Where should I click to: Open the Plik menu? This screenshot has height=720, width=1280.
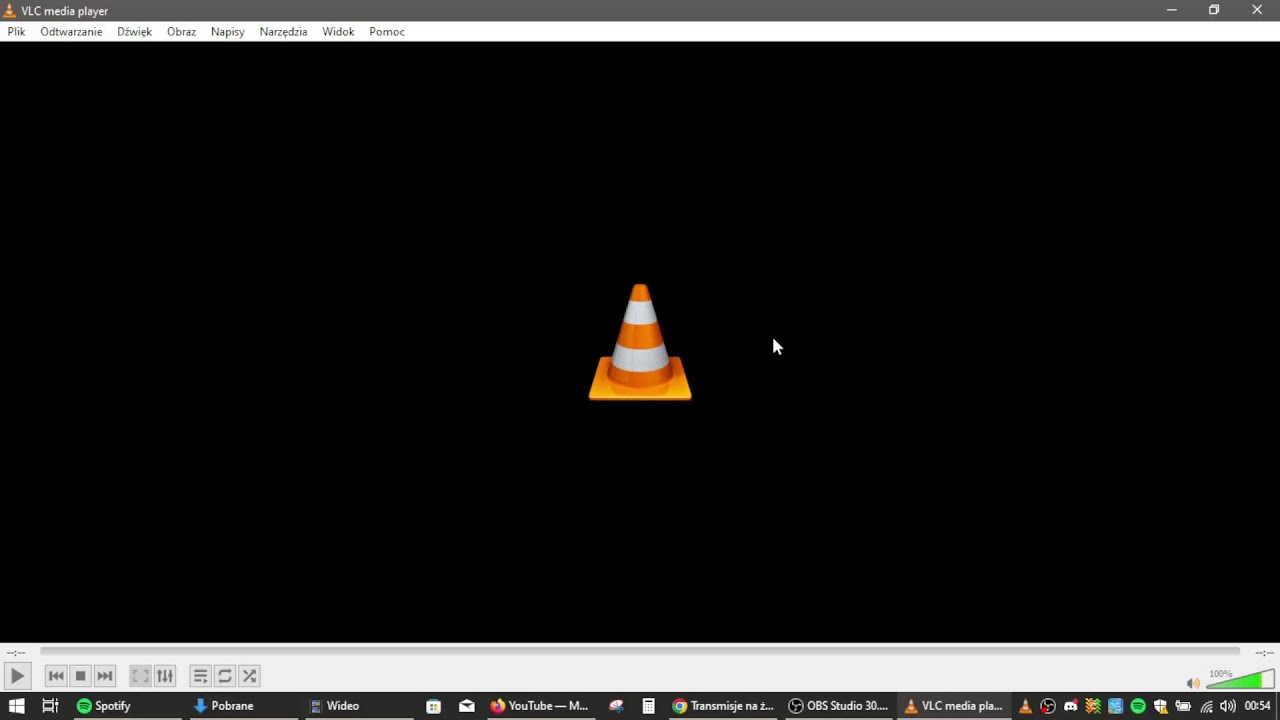tap(16, 32)
